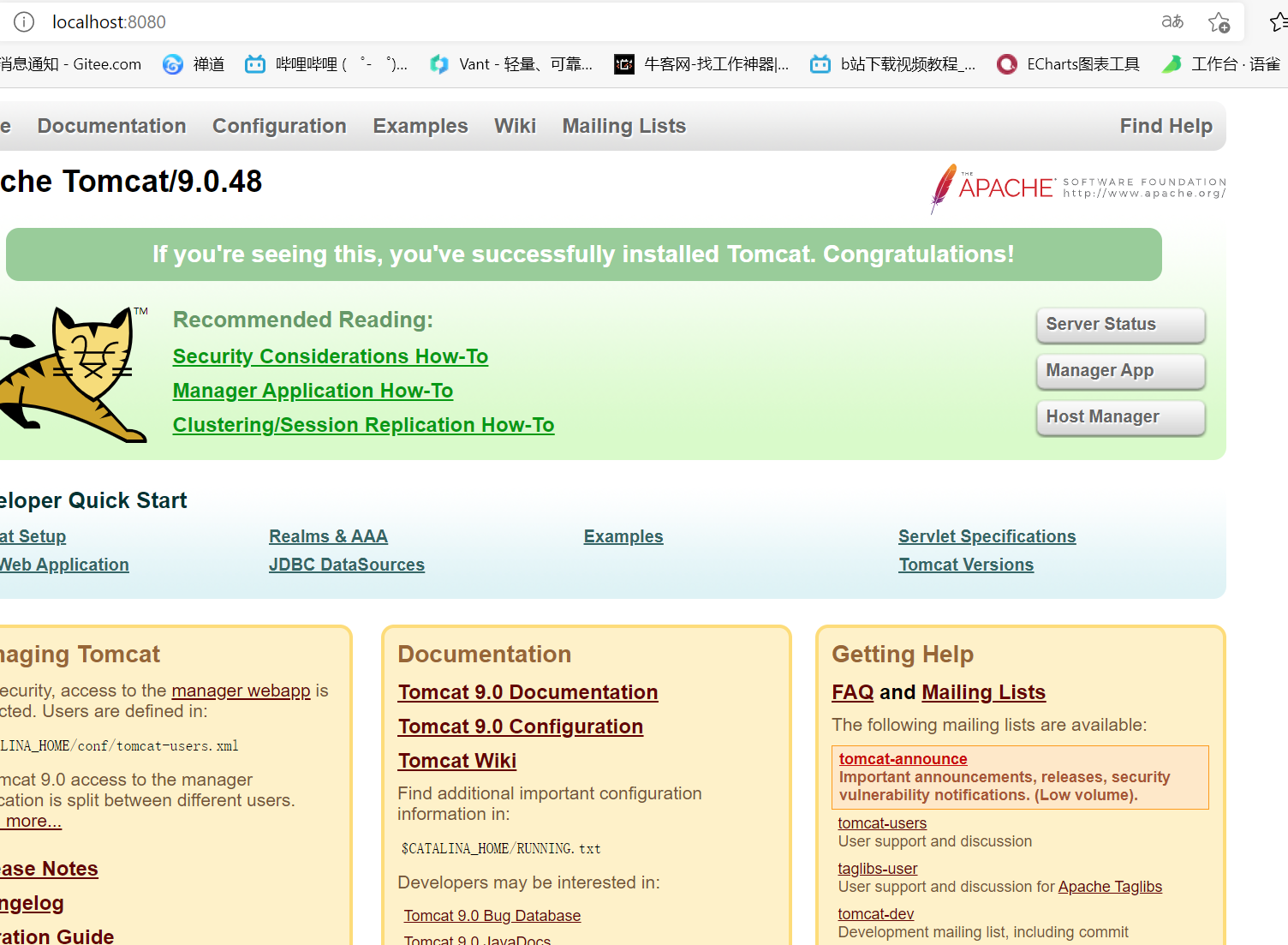Open the Gitee.com bookmark

[71, 64]
